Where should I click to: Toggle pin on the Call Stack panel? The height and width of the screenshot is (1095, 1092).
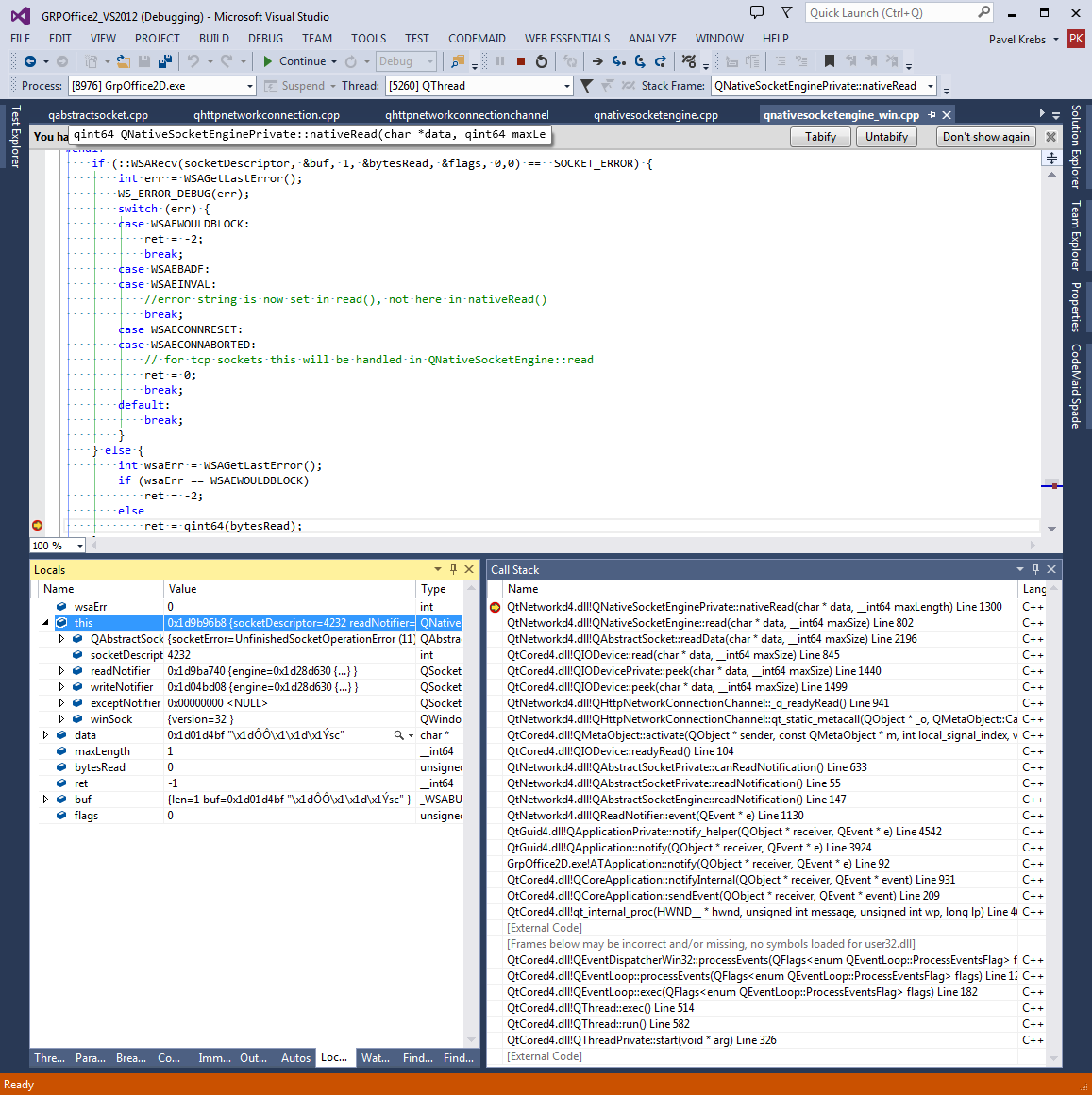tap(1035, 569)
